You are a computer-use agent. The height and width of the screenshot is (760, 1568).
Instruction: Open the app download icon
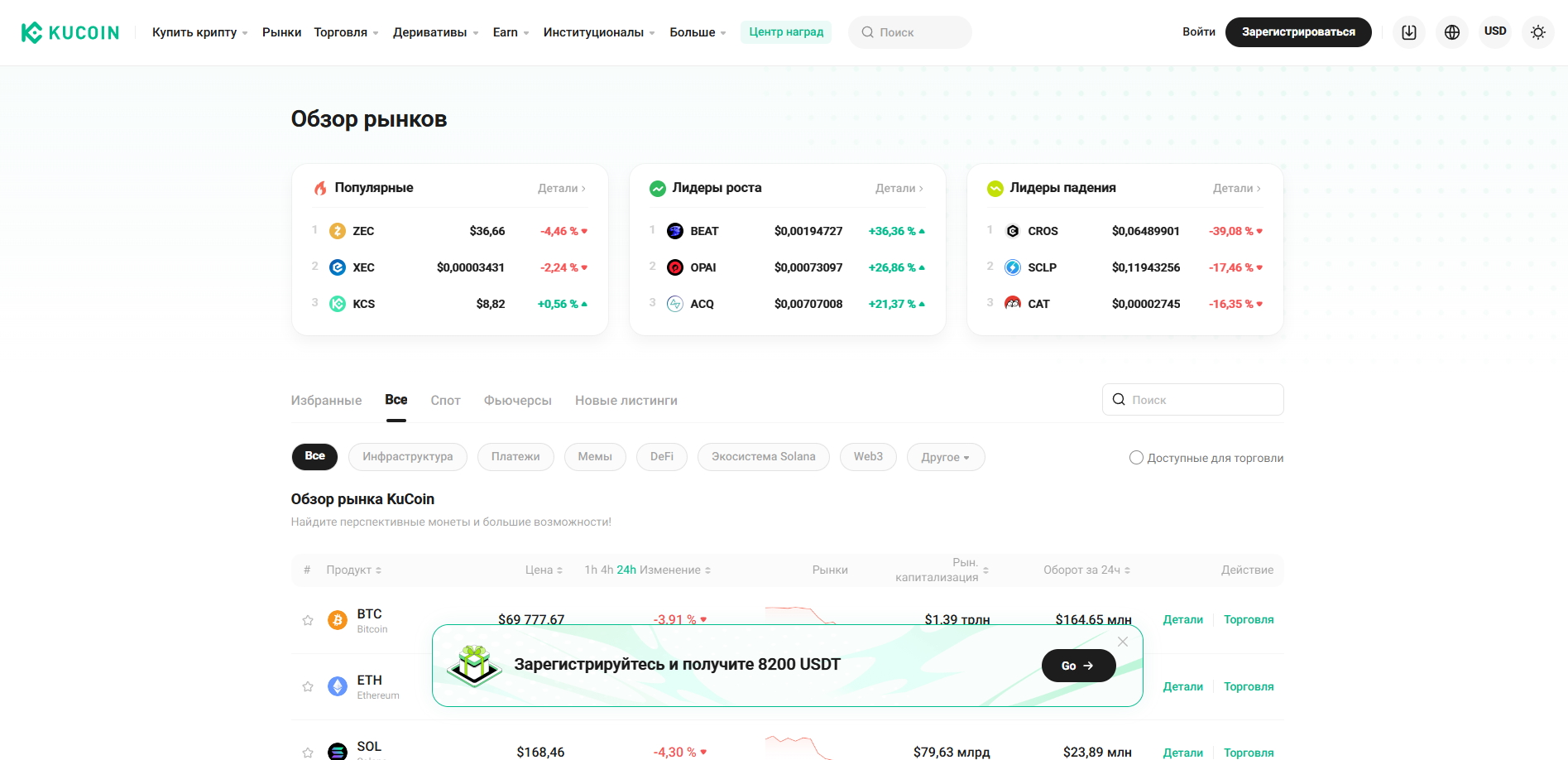[x=1409, y=32]
